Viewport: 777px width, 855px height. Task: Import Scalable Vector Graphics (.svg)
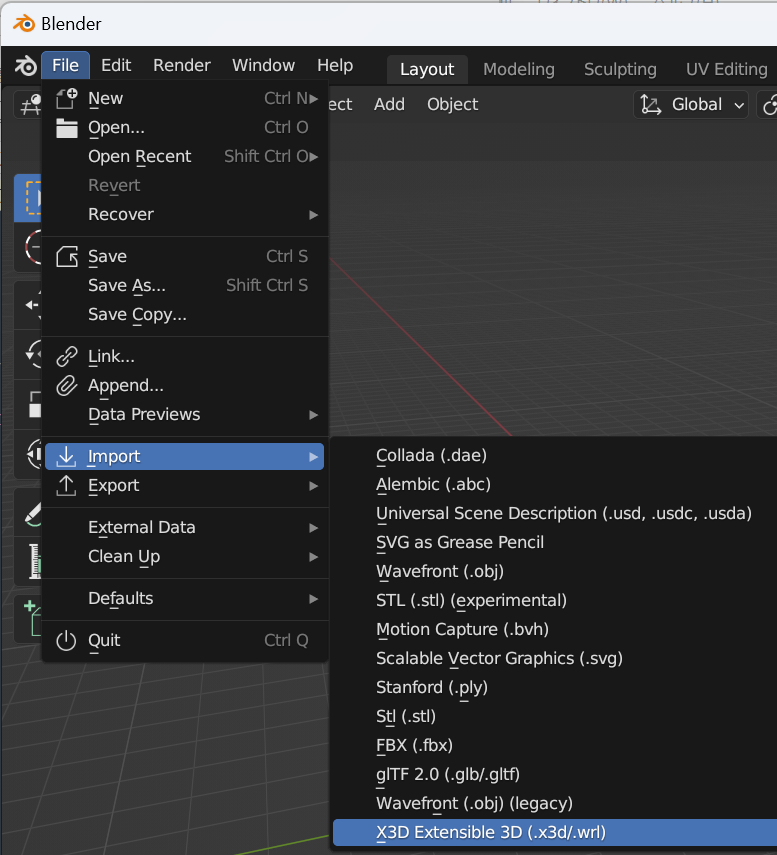(x=555, y=658)
